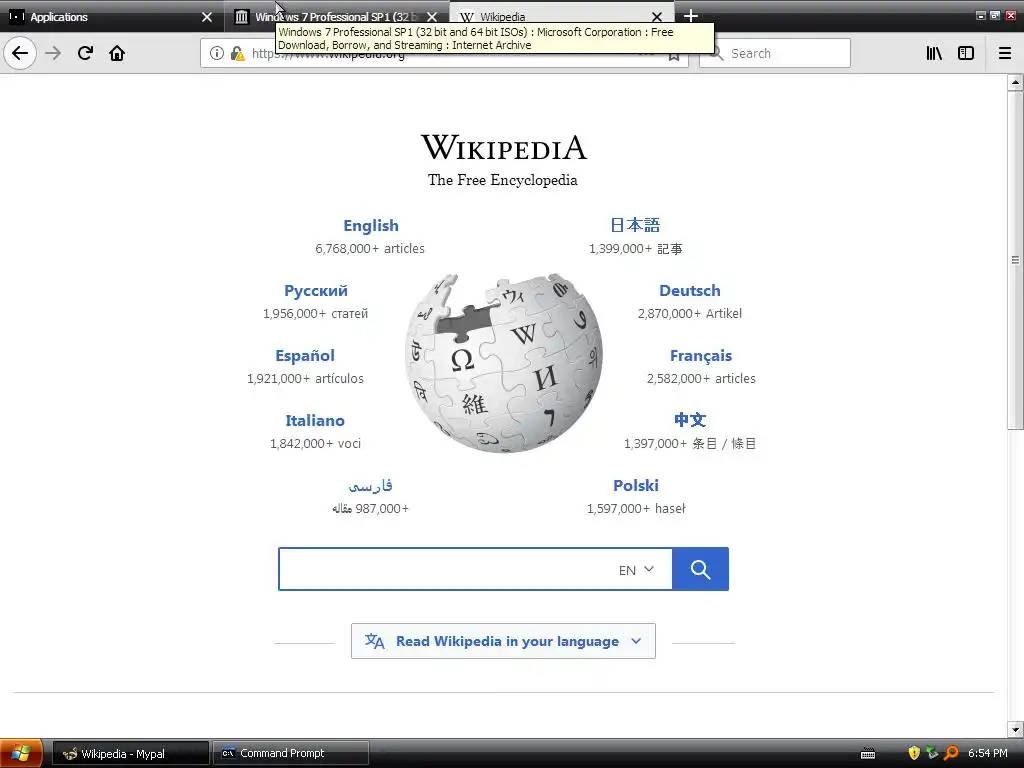
Task: Open Wikipedia - Mypal taskbar button
Action: click(x=130, y=753)
